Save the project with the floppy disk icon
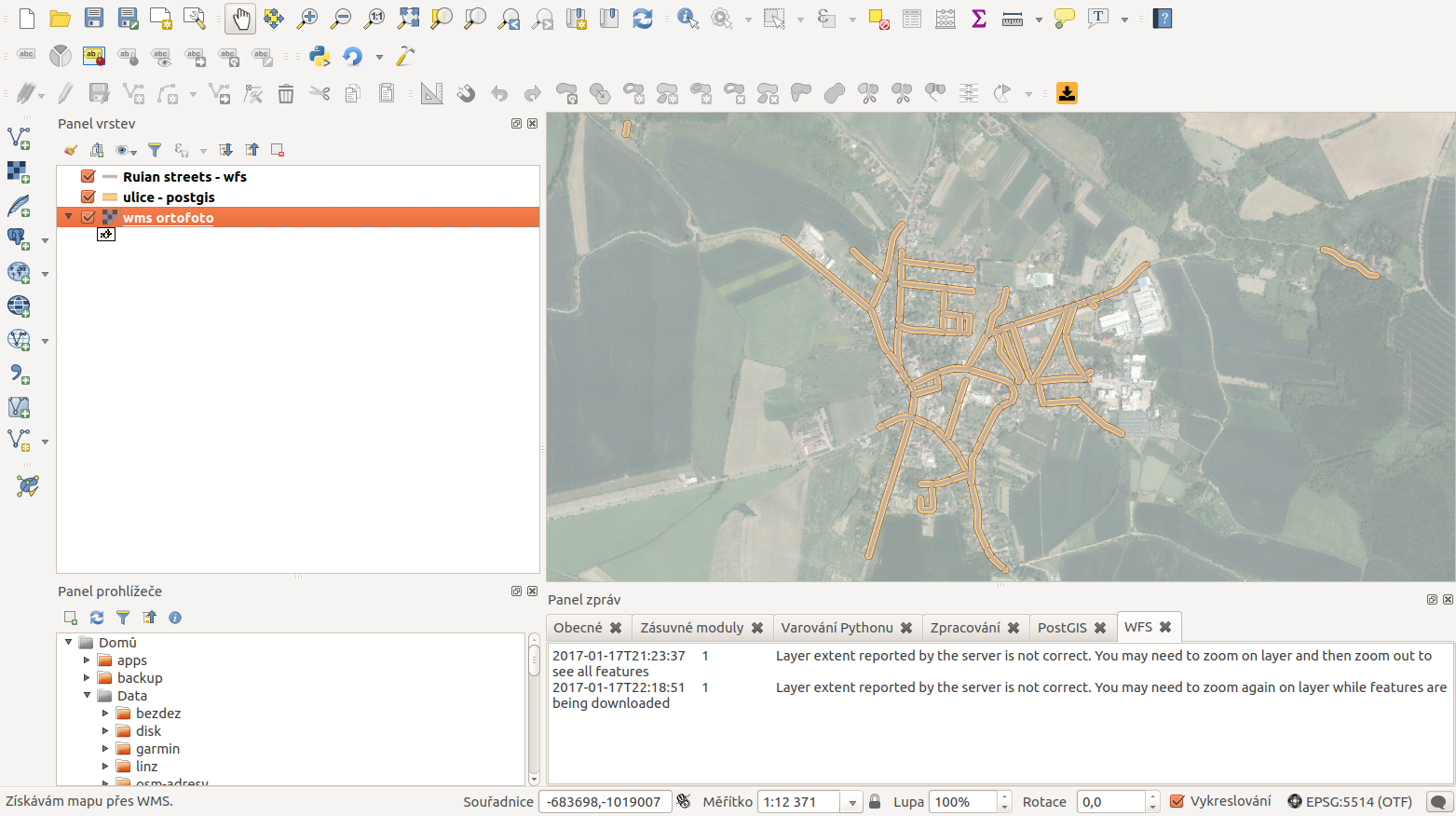This screenshot has height=816, width=1456. click(x=94, y=19)
